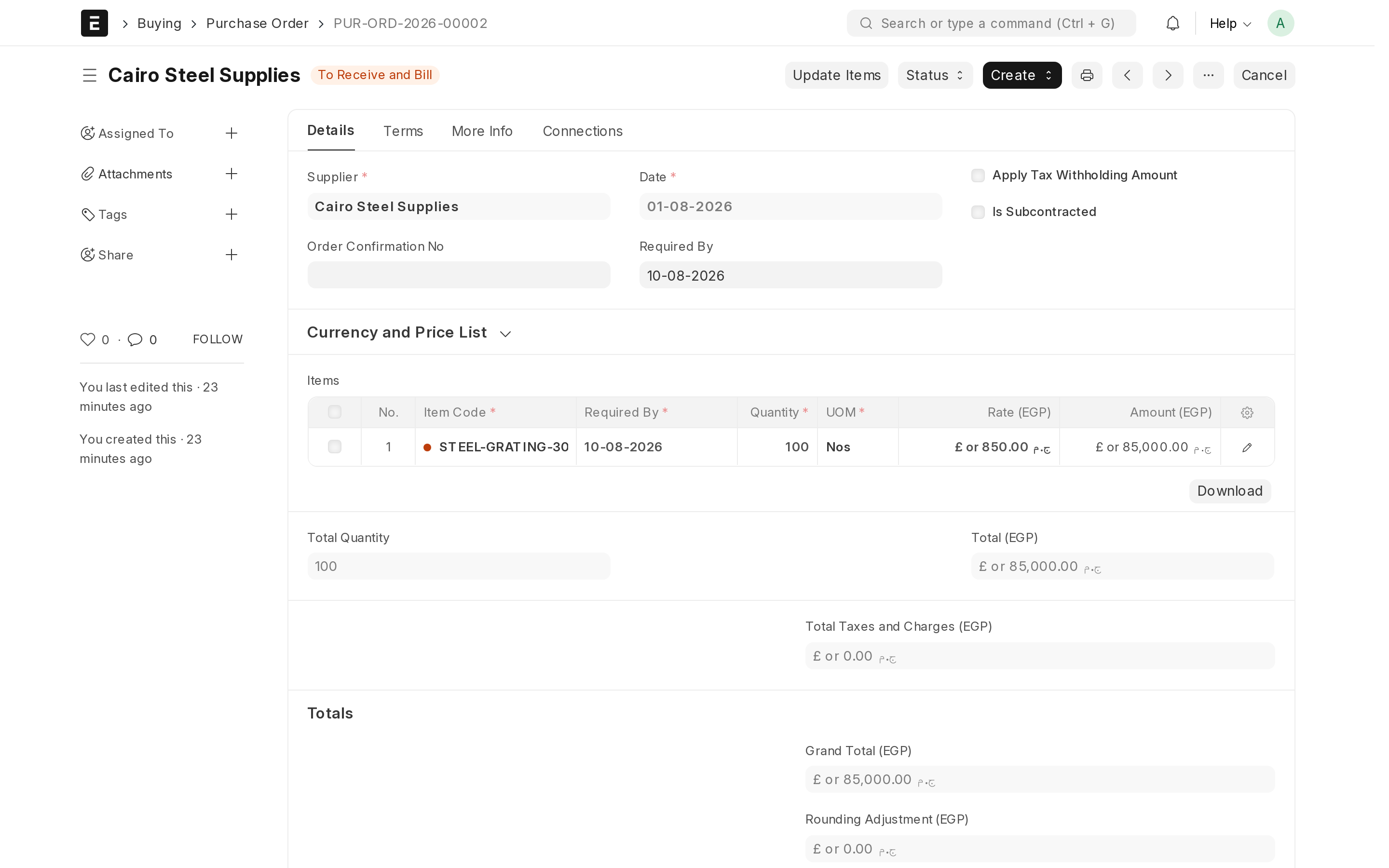Viewport: 1389px width, 868px height.
Task: Go to next document arrow
Action: coord(1168,75)
